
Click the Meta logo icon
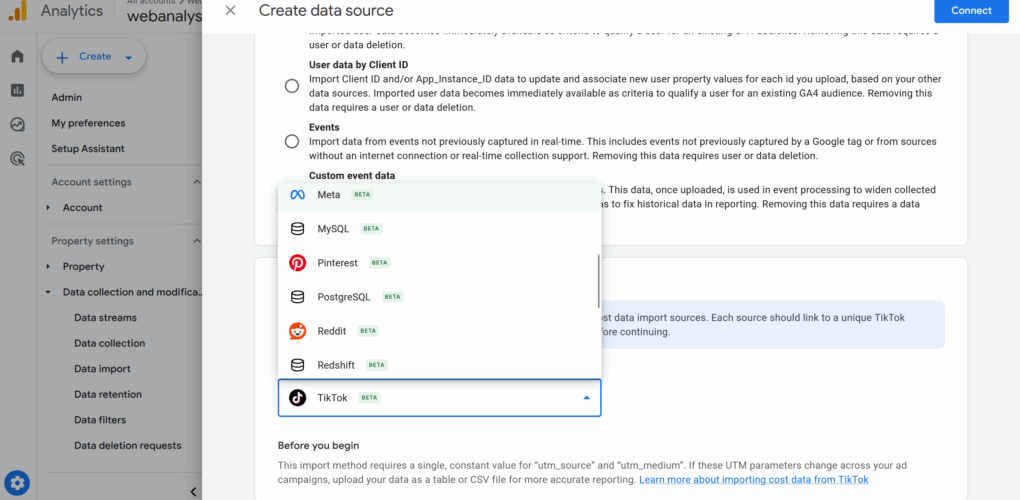(x=297, y=195)
